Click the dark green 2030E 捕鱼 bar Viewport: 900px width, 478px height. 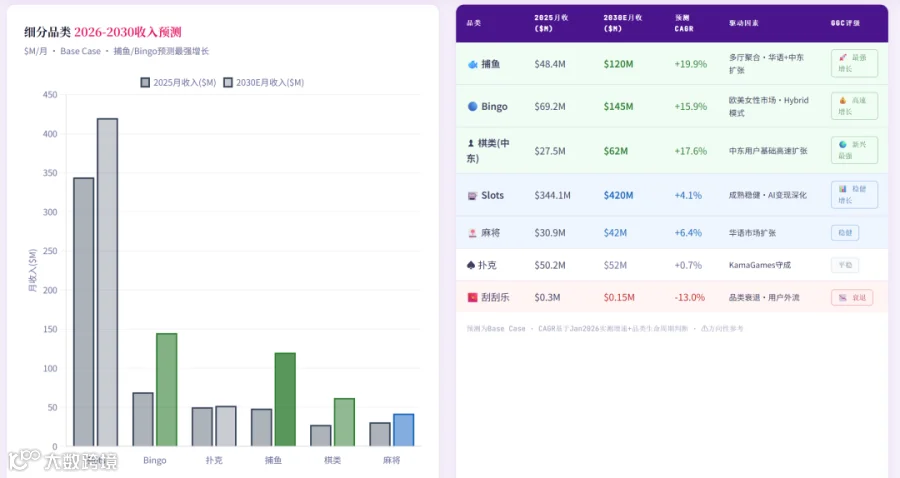(285, 399)
